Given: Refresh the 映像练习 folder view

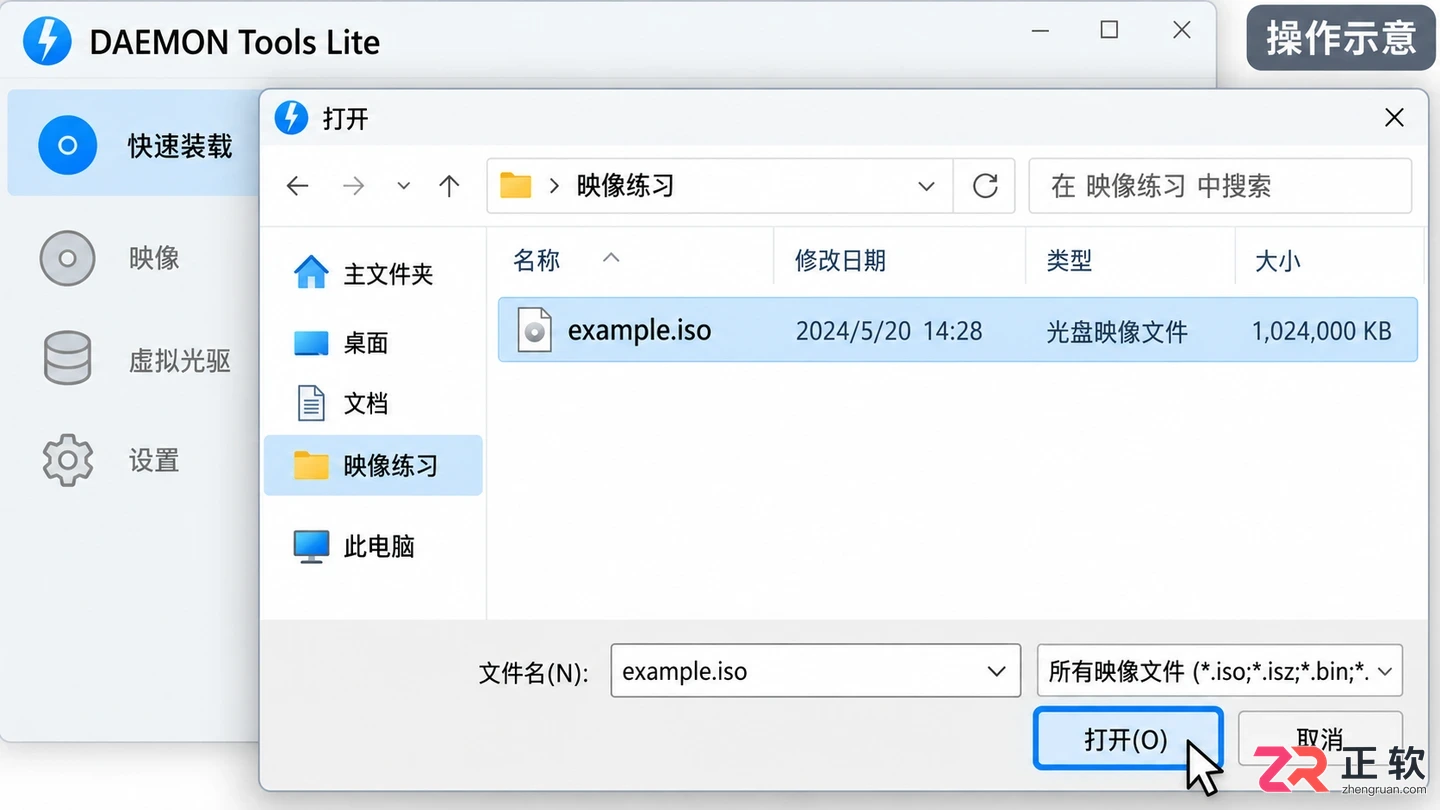Looking at the screenshot, I should click(x=985, y=186).
